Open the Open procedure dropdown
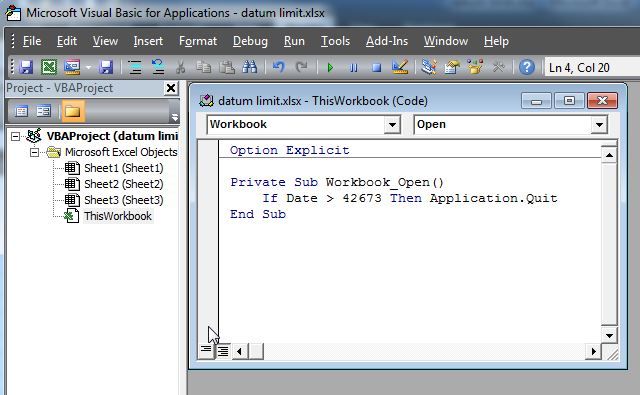Screen dimensions: 640x395 [599, 124]
